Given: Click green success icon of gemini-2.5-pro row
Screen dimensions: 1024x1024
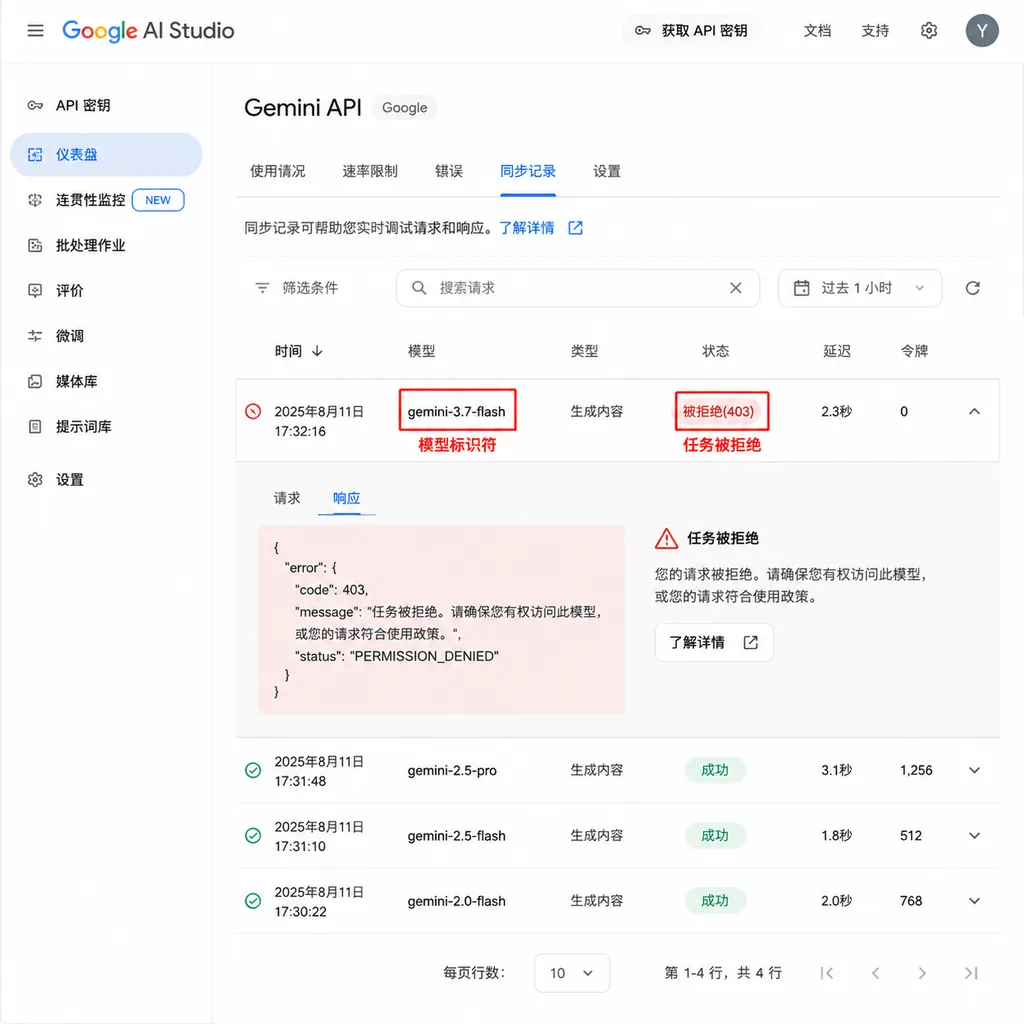Looking at the screenshot, I should coord(253,771).
